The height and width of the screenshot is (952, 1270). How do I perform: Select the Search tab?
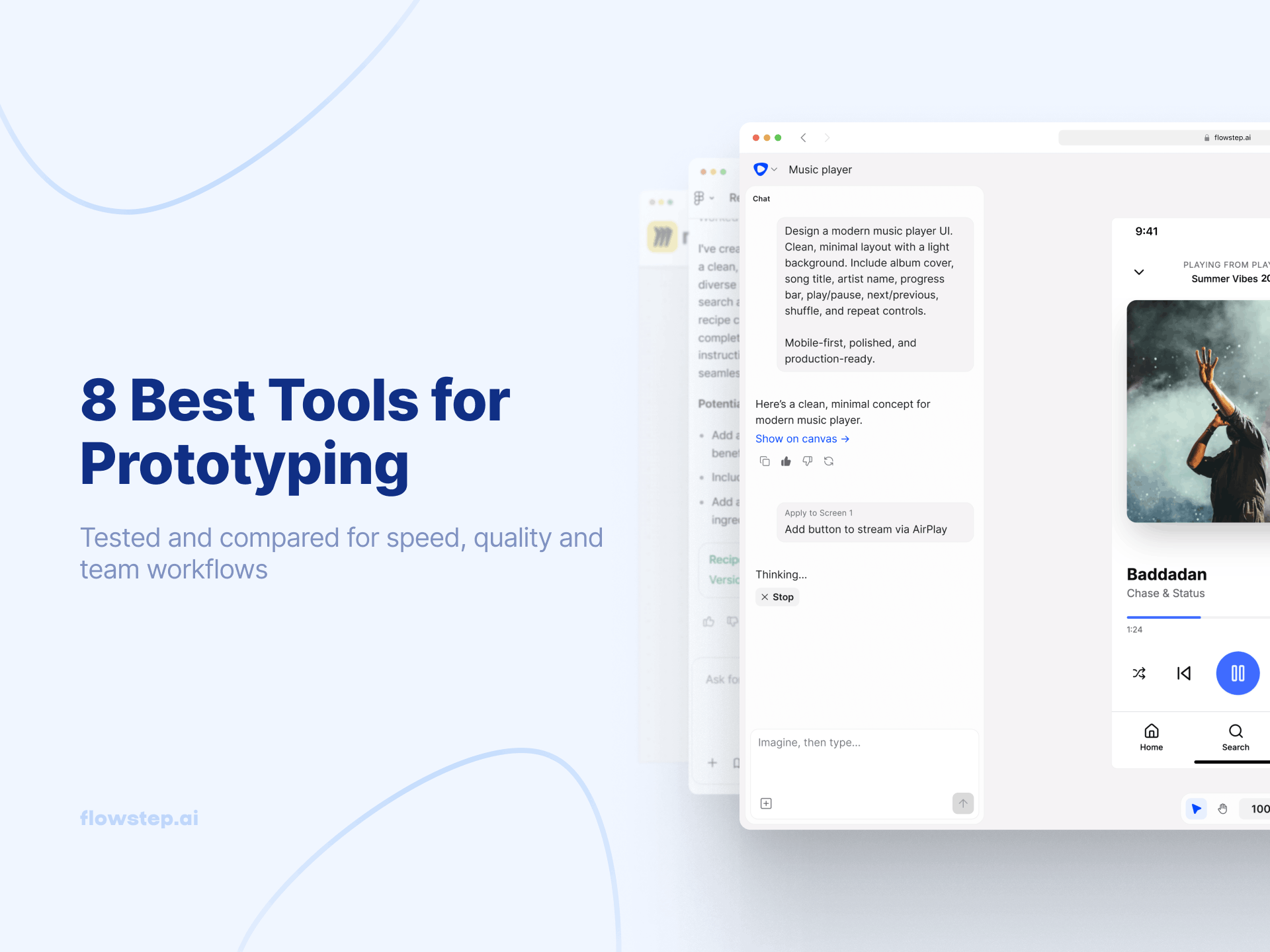[1236, 737]
